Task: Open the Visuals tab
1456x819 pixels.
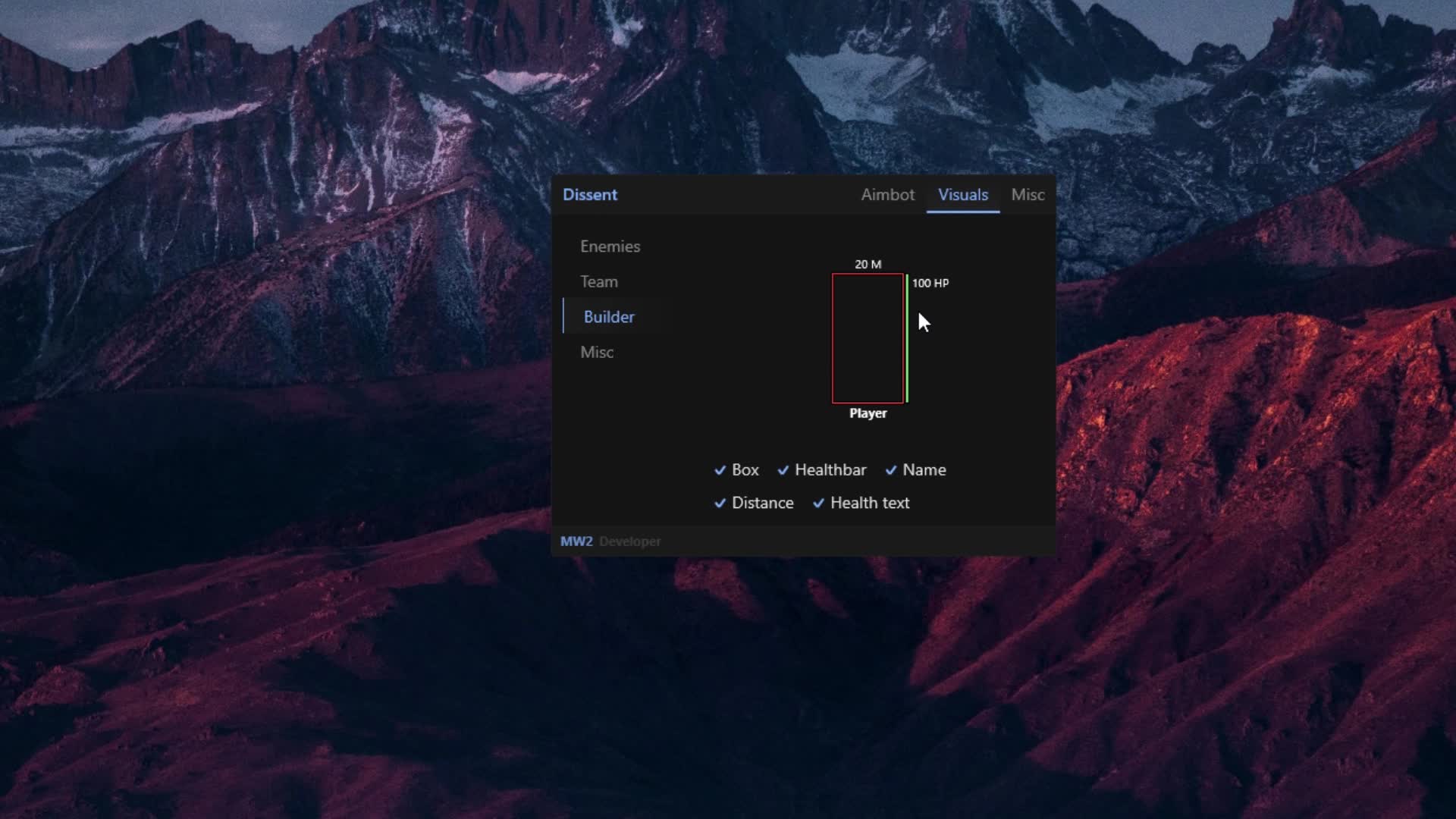Action: [962, 195]
